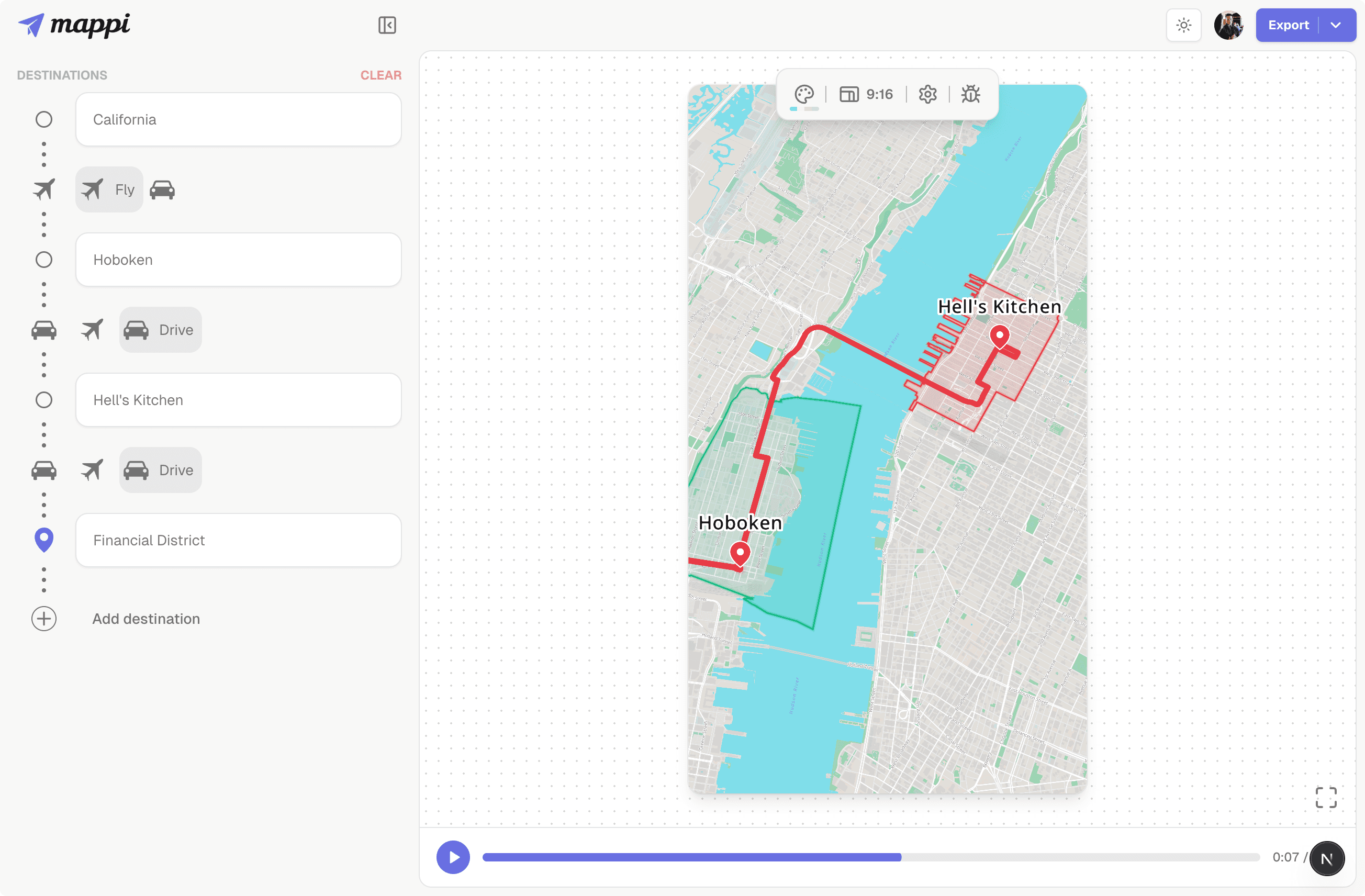Image resolution: width=1365 pixels, height=896 pixels.
Task: Select the Destinations panel header
Action: pos(62,74)
